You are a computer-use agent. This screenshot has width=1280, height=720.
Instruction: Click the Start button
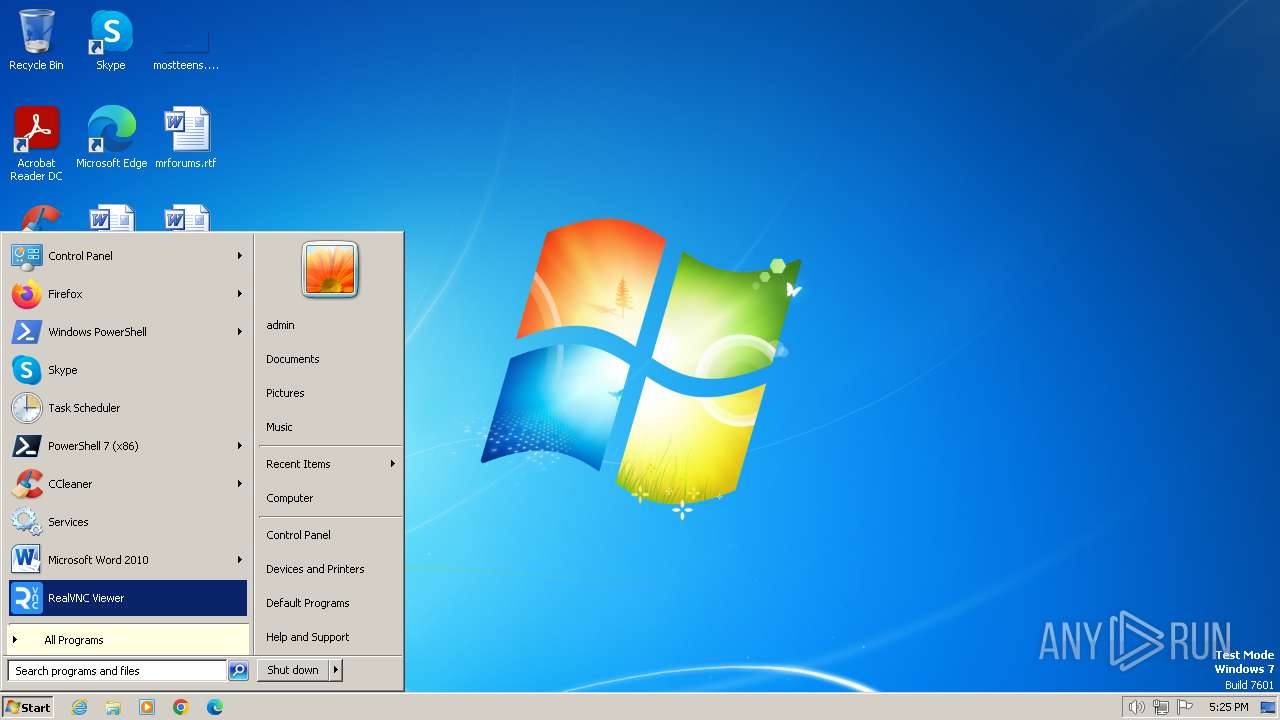pos(28,707)
